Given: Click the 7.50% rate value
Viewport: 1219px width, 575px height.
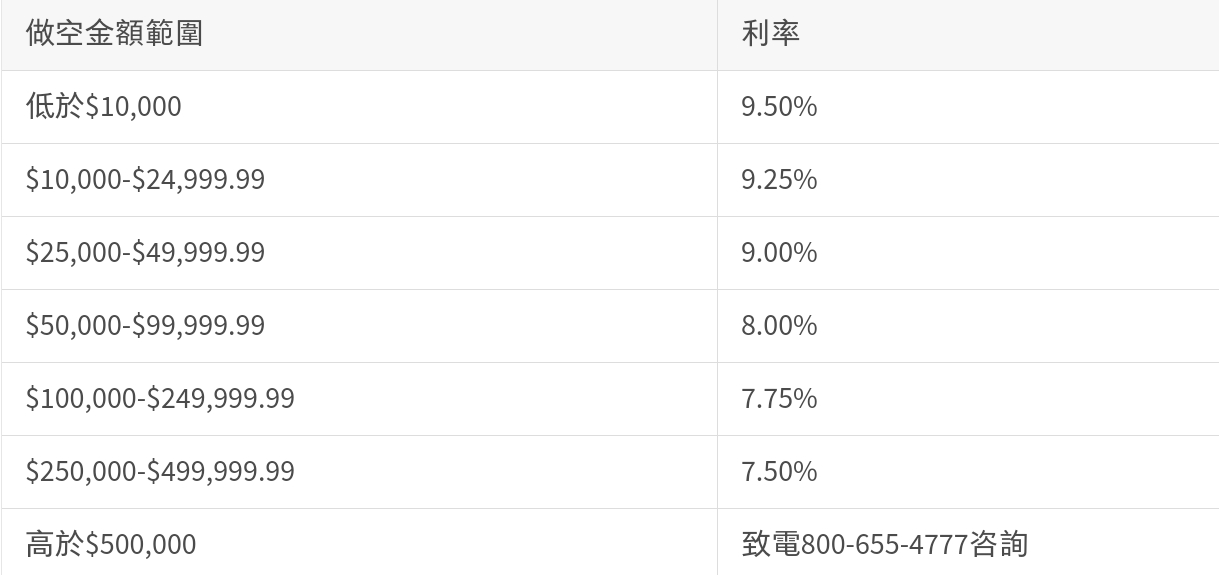Looking at the screenshot, I should 779,471.
